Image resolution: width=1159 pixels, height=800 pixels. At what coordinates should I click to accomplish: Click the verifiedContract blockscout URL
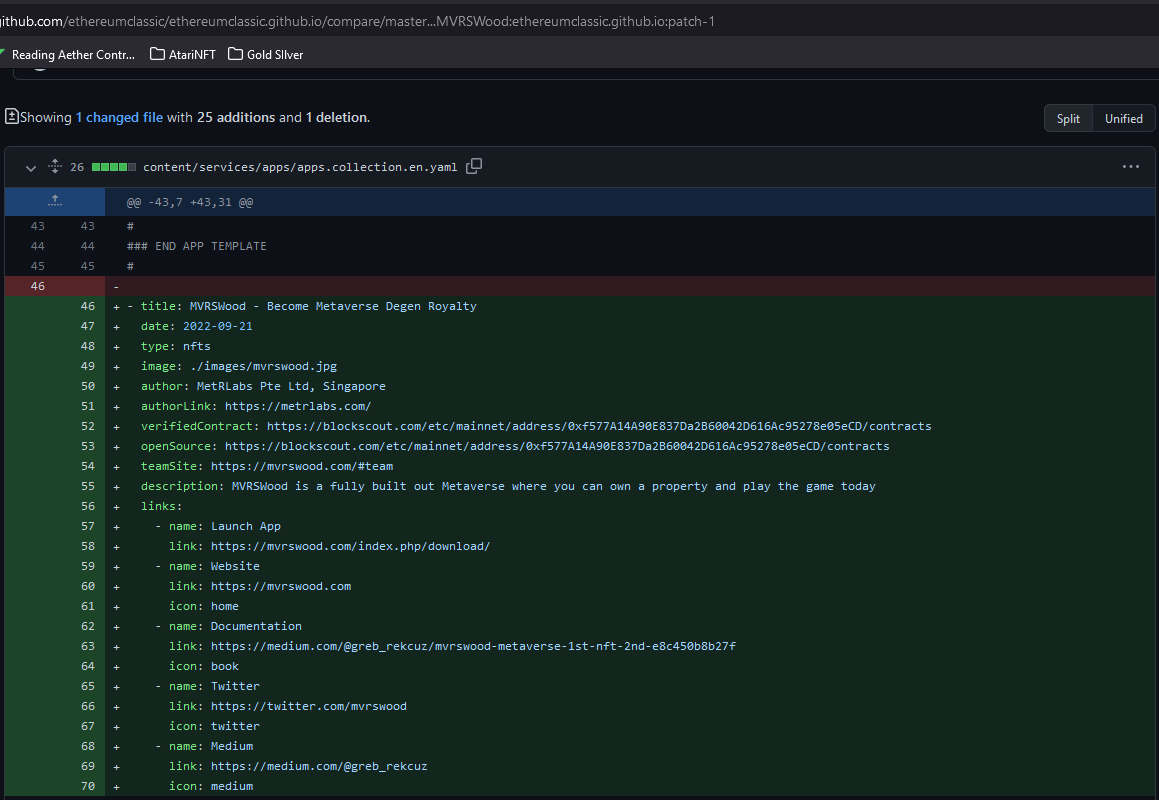tap(599, 426)
